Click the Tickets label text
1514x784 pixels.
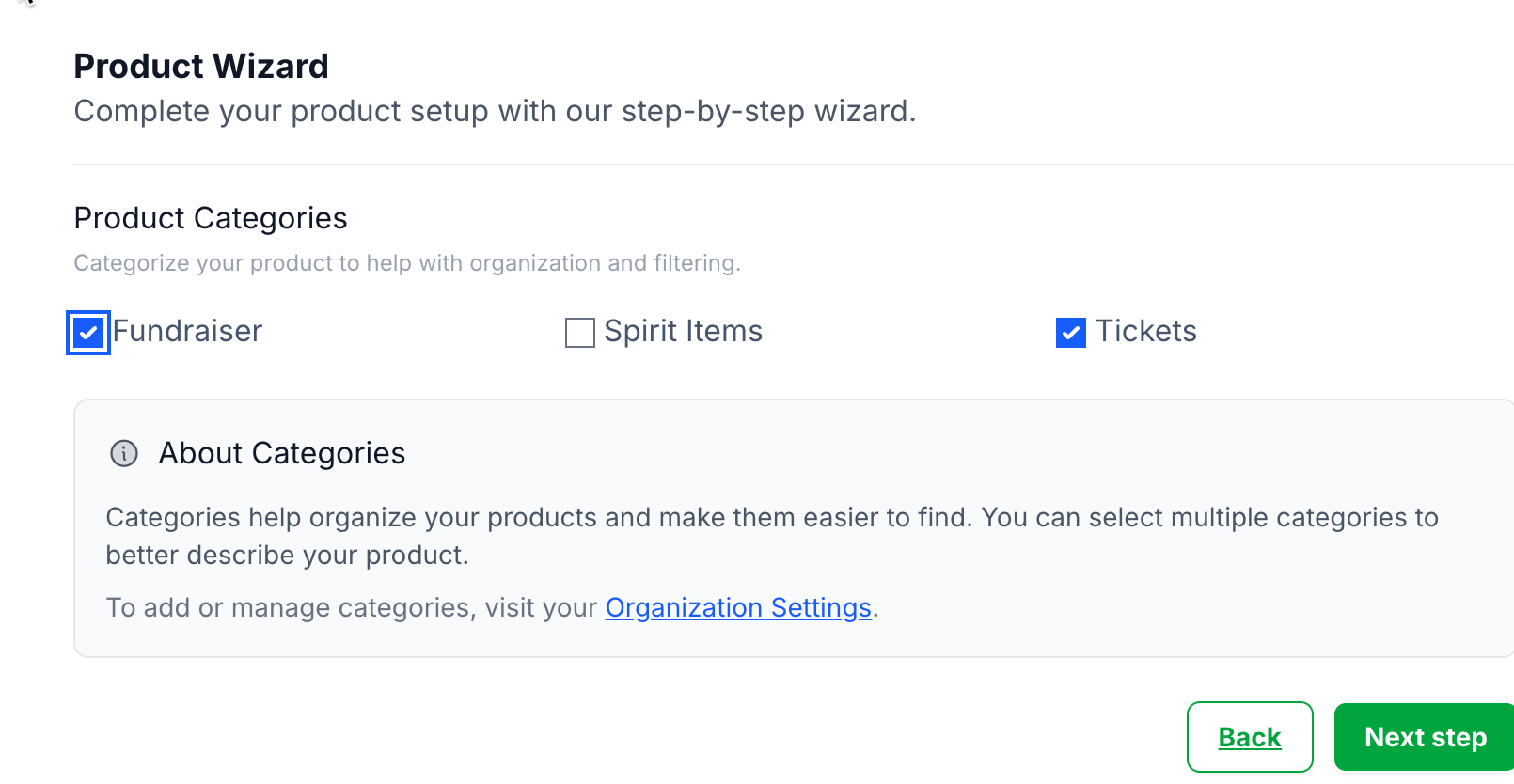point(1145,332)
